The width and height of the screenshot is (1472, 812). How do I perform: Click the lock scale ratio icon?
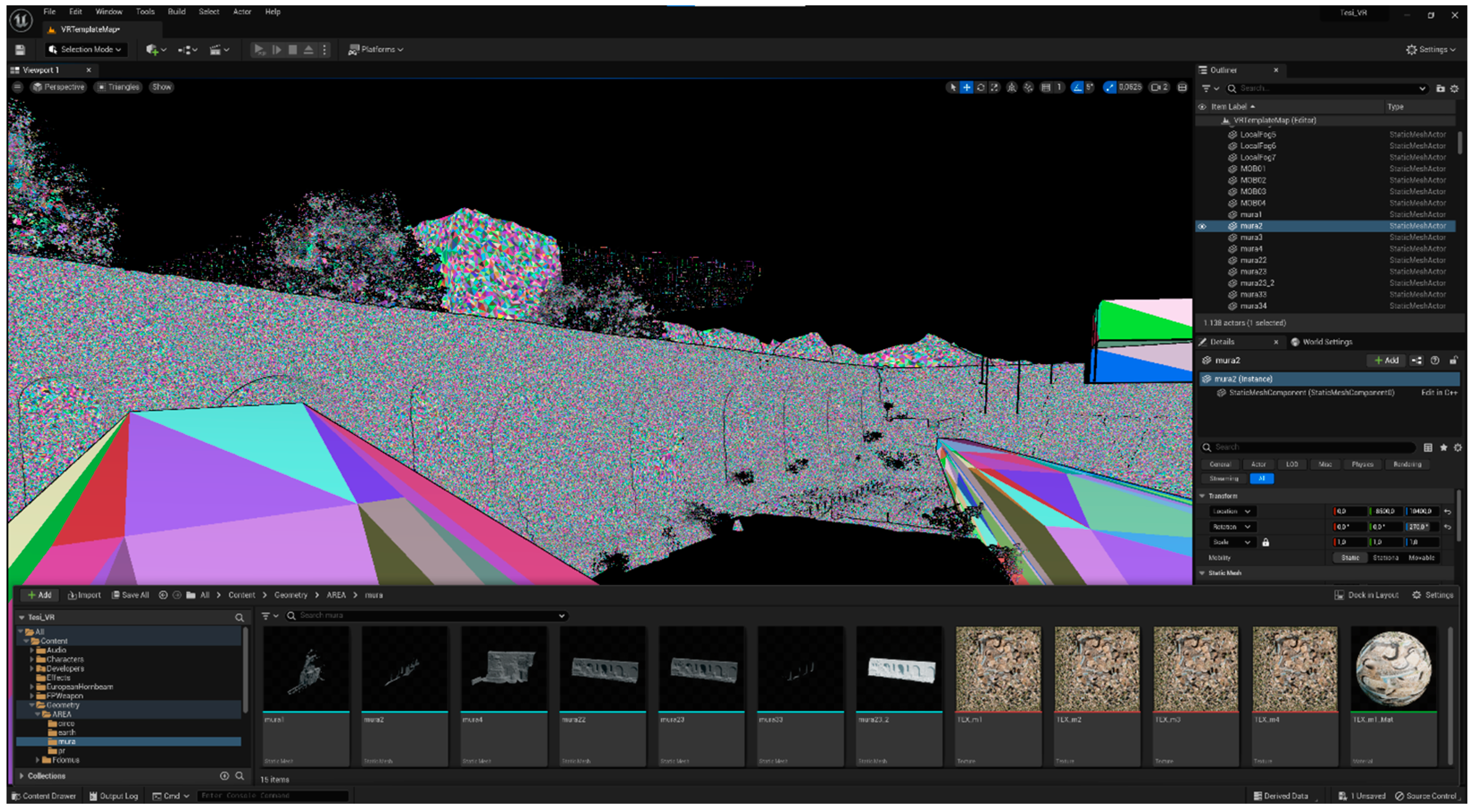1265,542
